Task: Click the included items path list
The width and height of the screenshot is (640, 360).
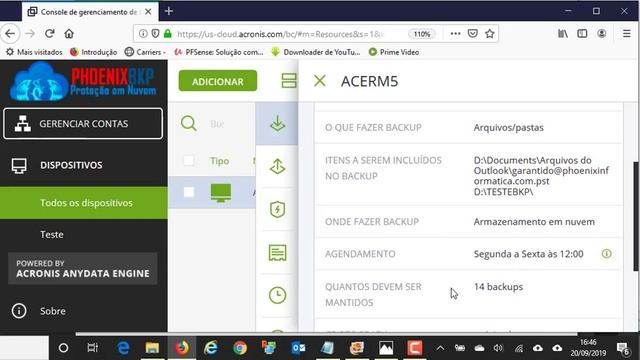Action: (541, 176)
